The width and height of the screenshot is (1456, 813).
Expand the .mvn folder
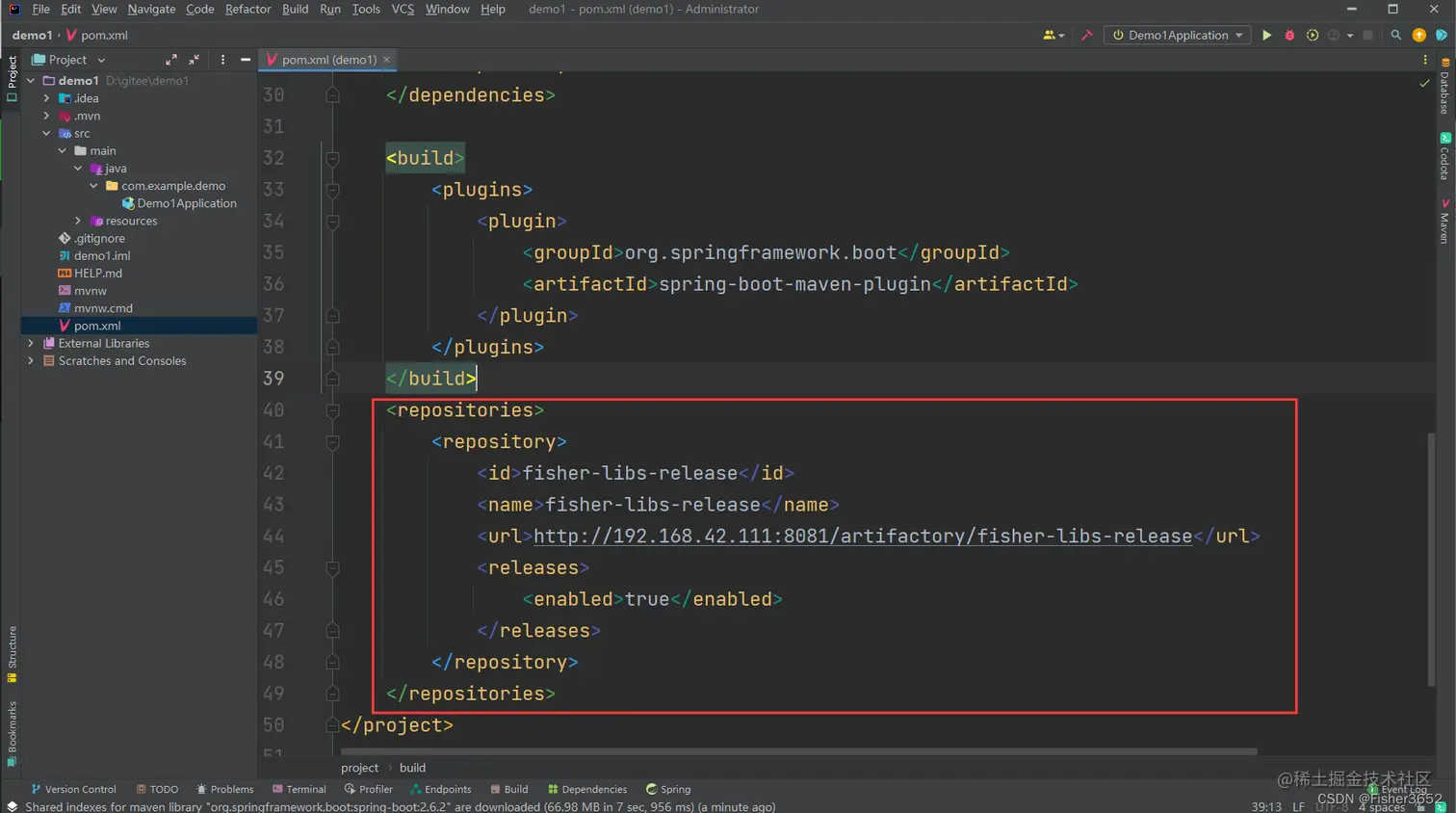click(x=46, y=116)
